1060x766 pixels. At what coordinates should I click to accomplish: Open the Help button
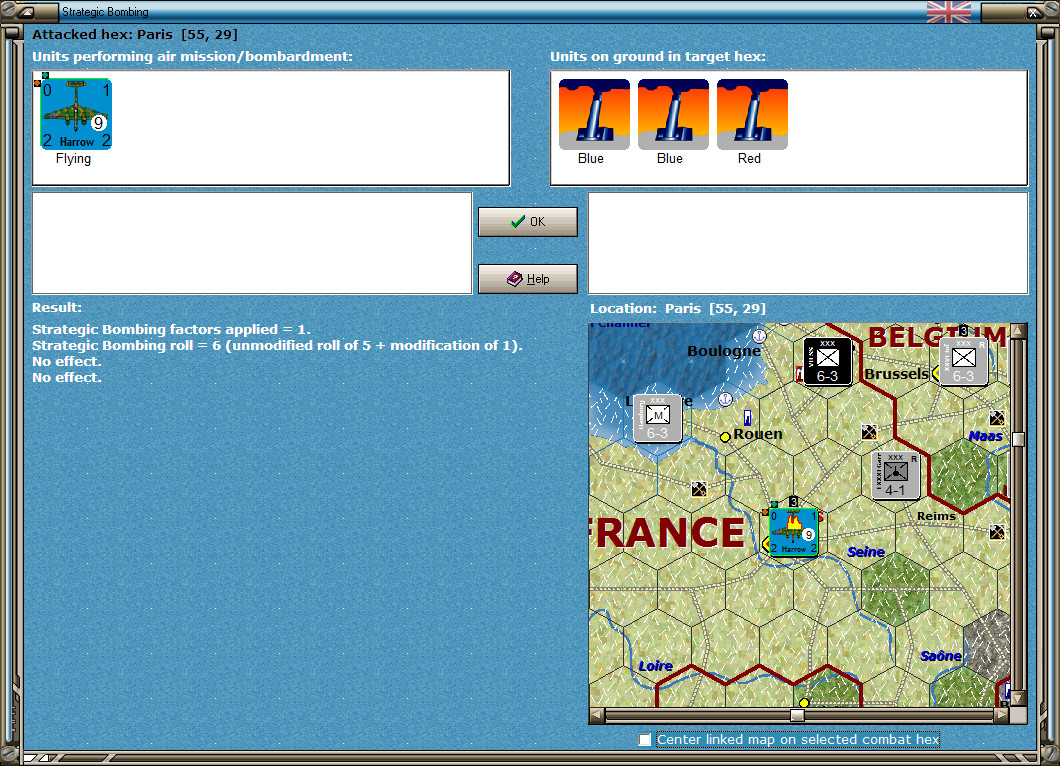pos(528,279)
